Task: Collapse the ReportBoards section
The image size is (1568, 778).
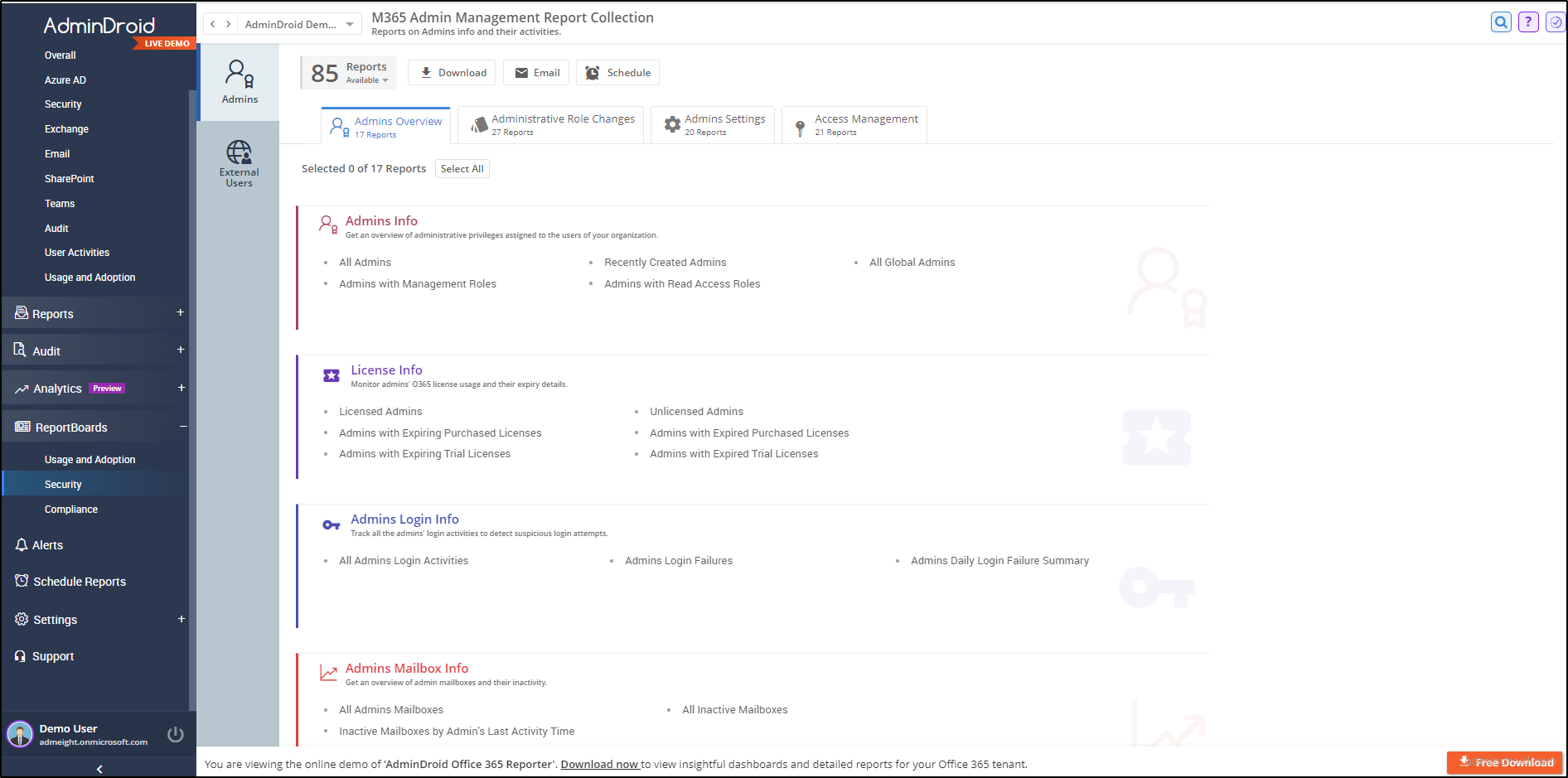Action: pos(182,427)
